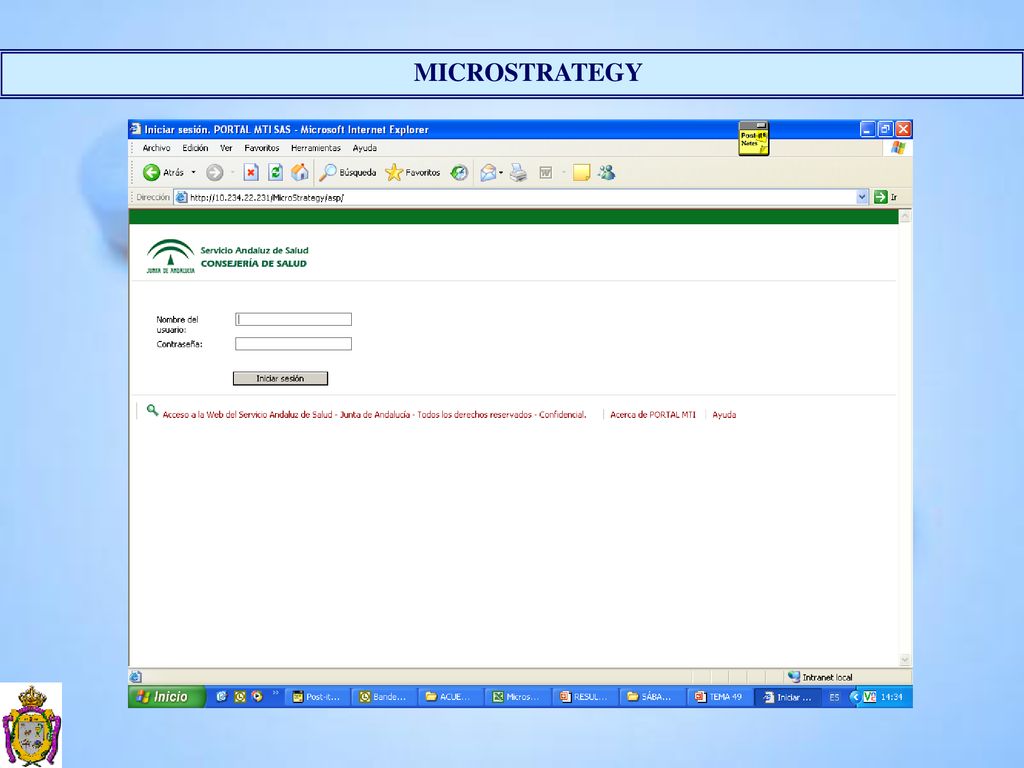Open the Favoritos menu in menu bar
1024x768 pixels.
(262, 148)
